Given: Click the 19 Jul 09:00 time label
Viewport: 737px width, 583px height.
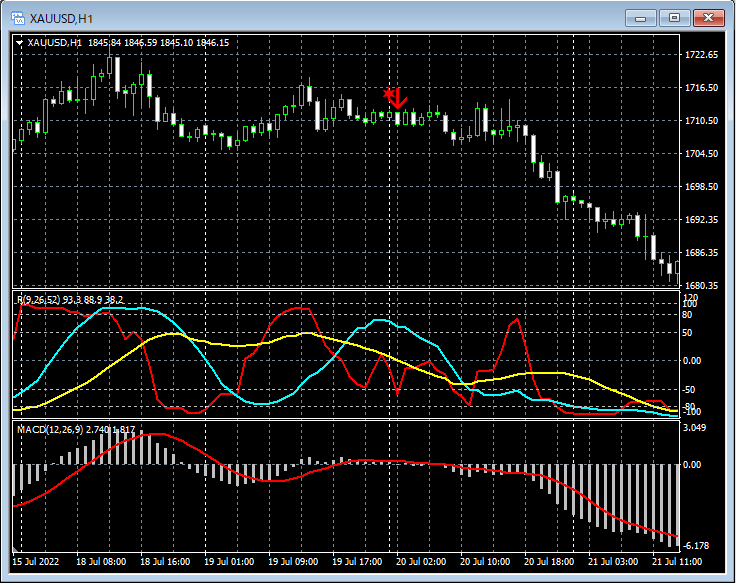Looking at the screenshot, I should [x=293, y=562].
